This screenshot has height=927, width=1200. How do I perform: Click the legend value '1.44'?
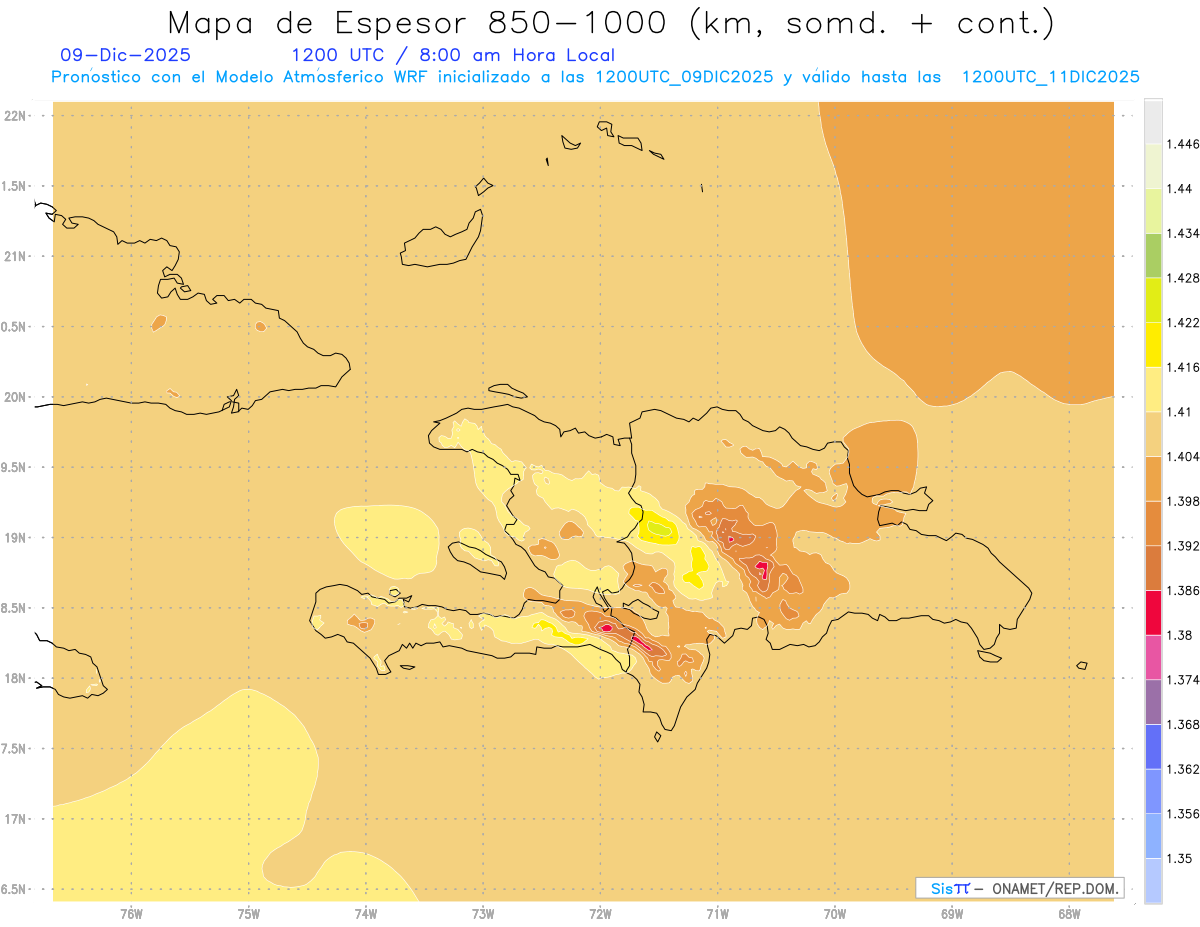(1180, 189)
